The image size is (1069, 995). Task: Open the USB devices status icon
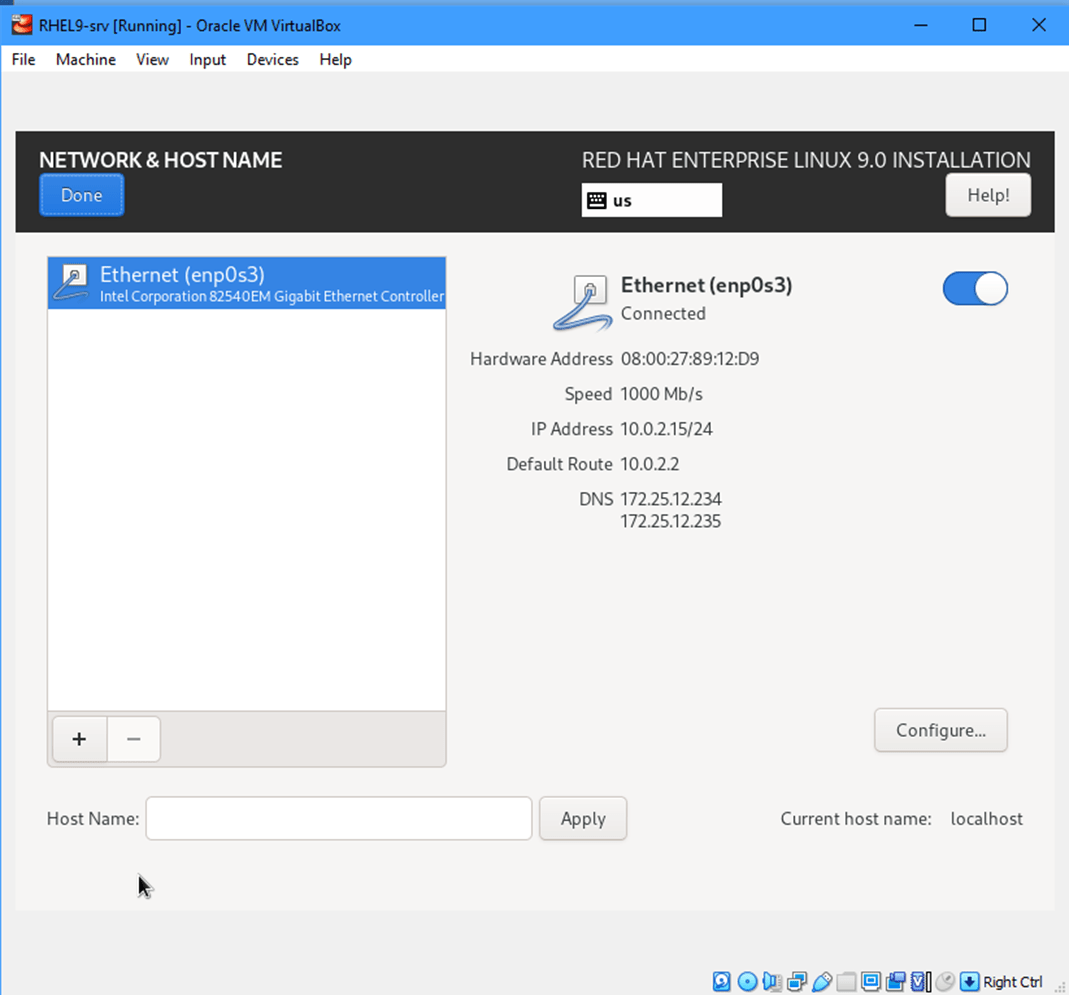[822, 981]
